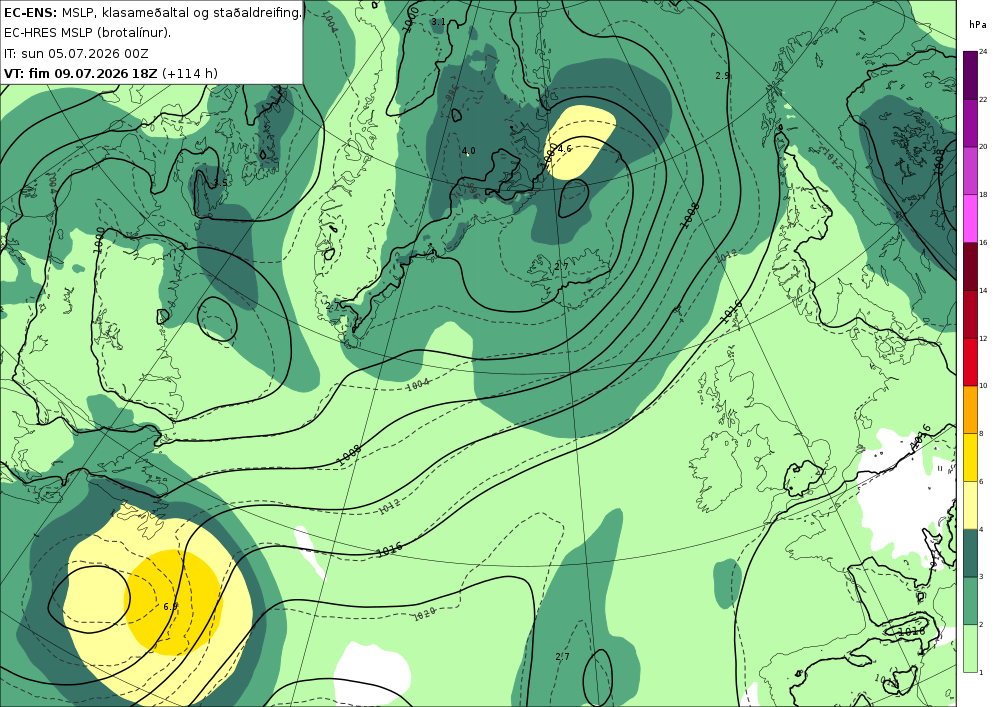Click the medium green 2–3 hPa legend color
Image resolution: width=1000 pixels, height=707 pixels.
point(970,601)
